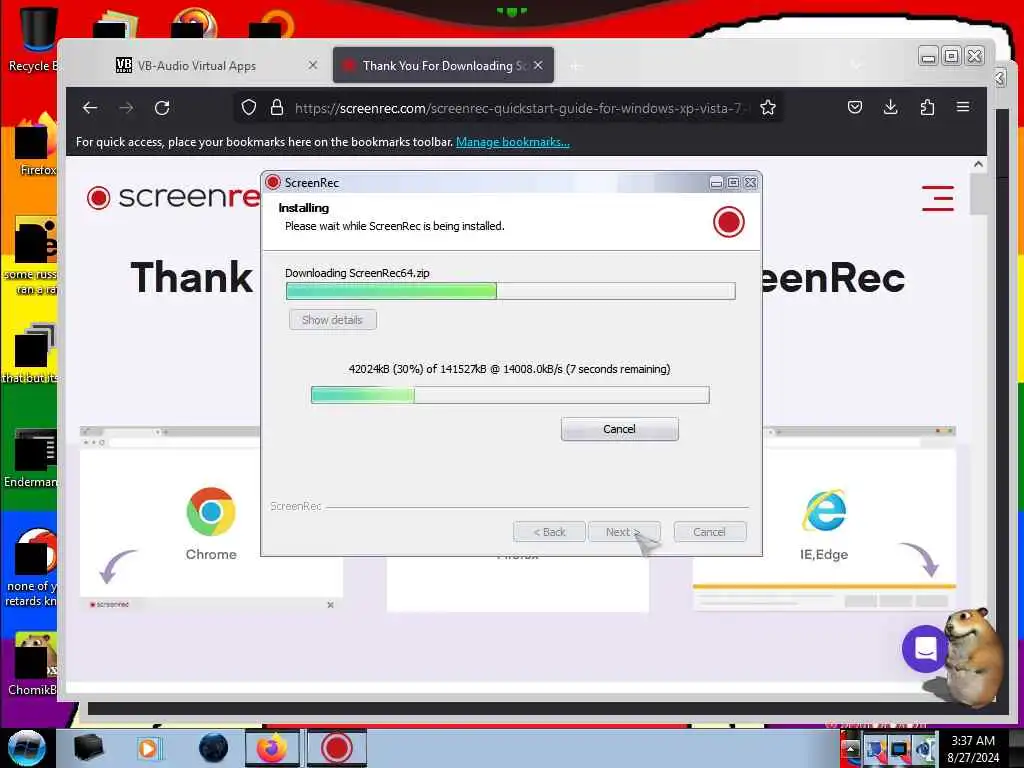Click the Chrome browser icon on the page

[x=211, y=511]
